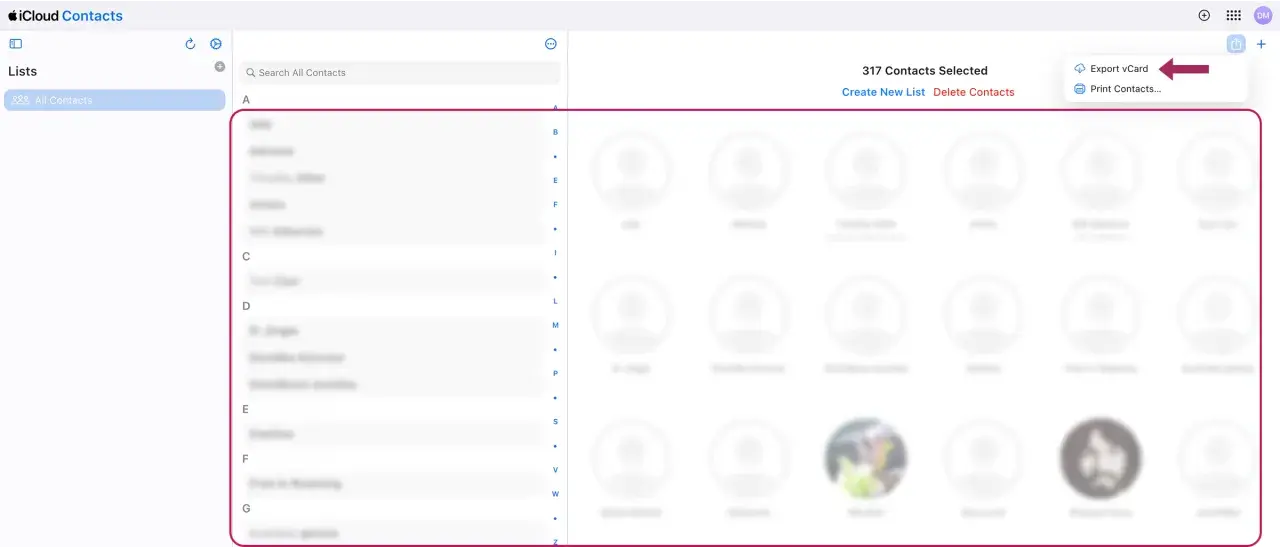Click Create New List link
The height and width of the screenshot is (547, 1280).
(x=884, y=92)
